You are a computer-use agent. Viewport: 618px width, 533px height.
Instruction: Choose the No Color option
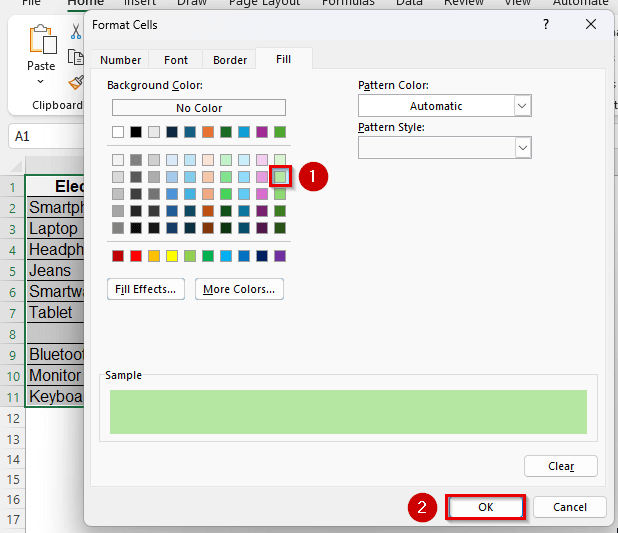[198, 108]
